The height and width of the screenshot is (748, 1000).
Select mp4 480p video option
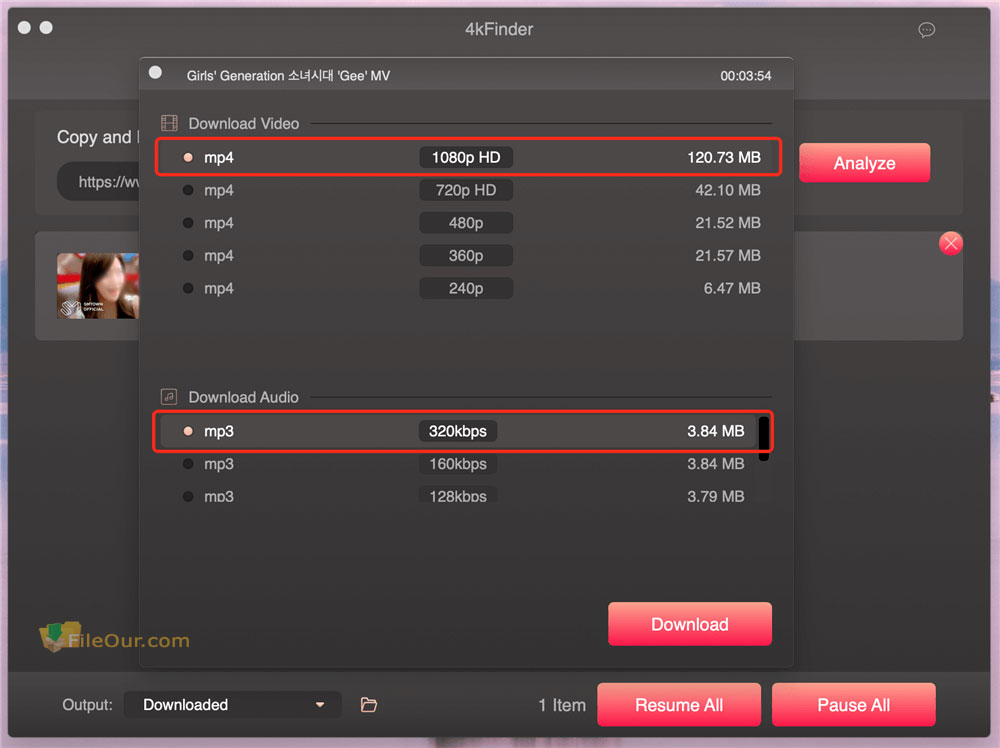point(469,223)
